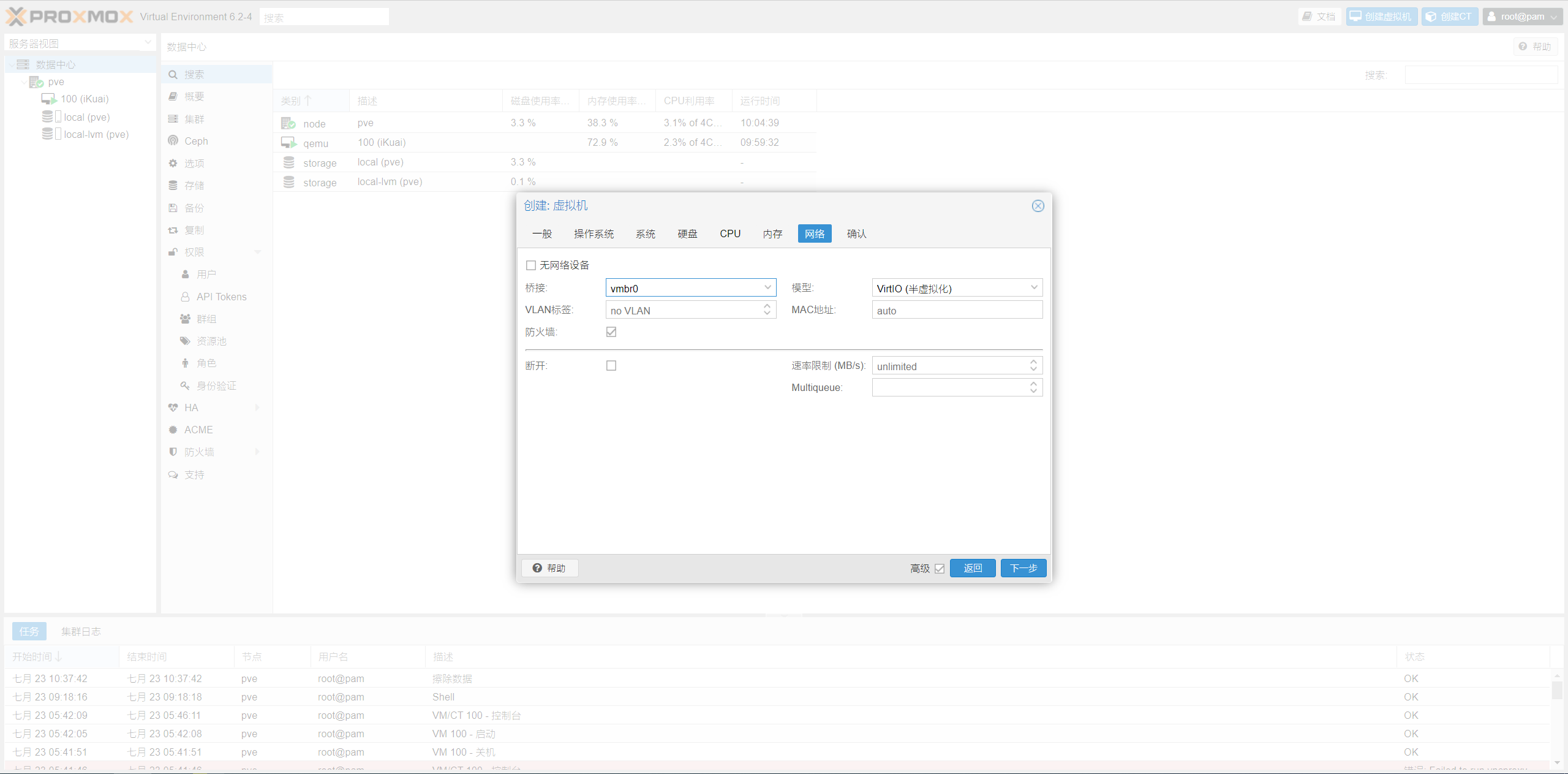This screenshot has width=1568, height=774.
Task: Click the API Tokens user icon
Action: pyautogui.click(x=185, y=297)
